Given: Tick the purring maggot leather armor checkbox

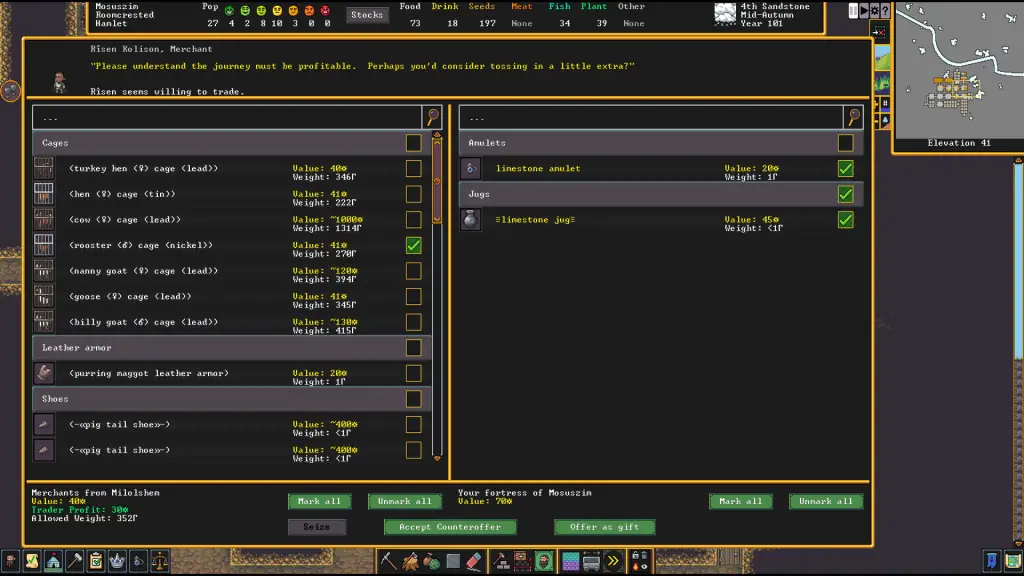Looking at the screenshot, I should click(413, 374).
